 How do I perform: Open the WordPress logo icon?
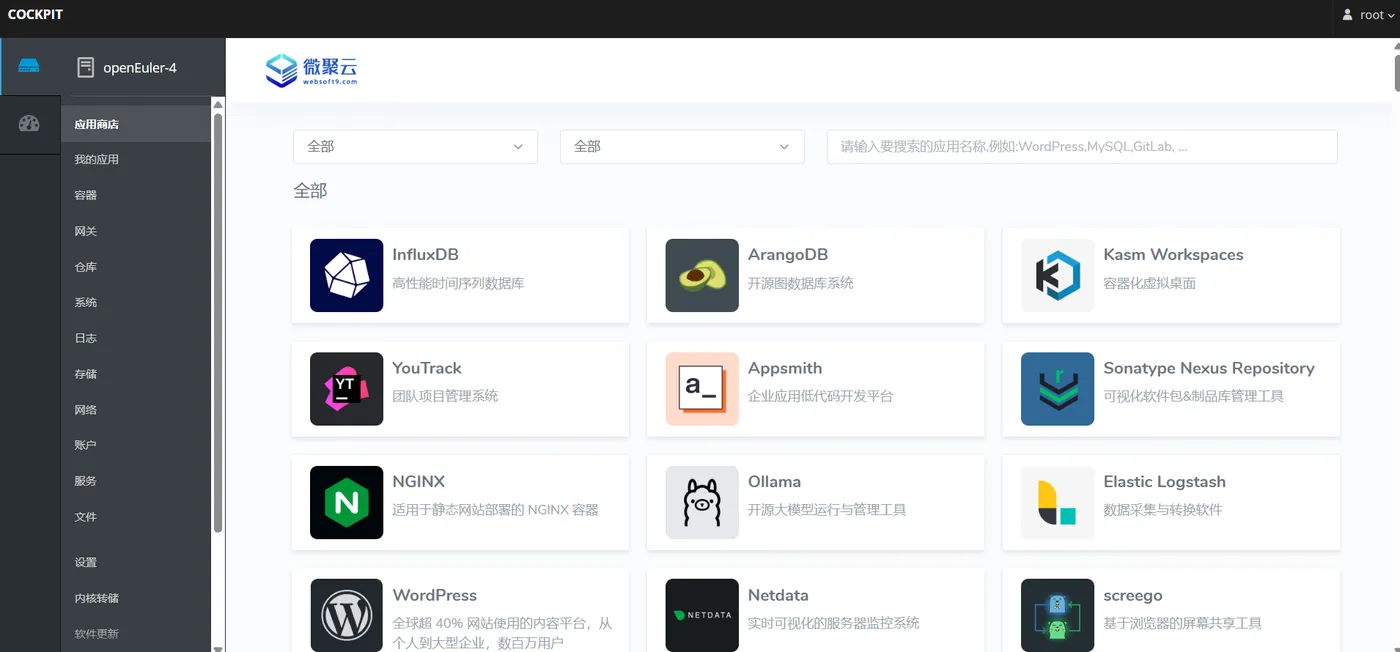coord(346,615)
